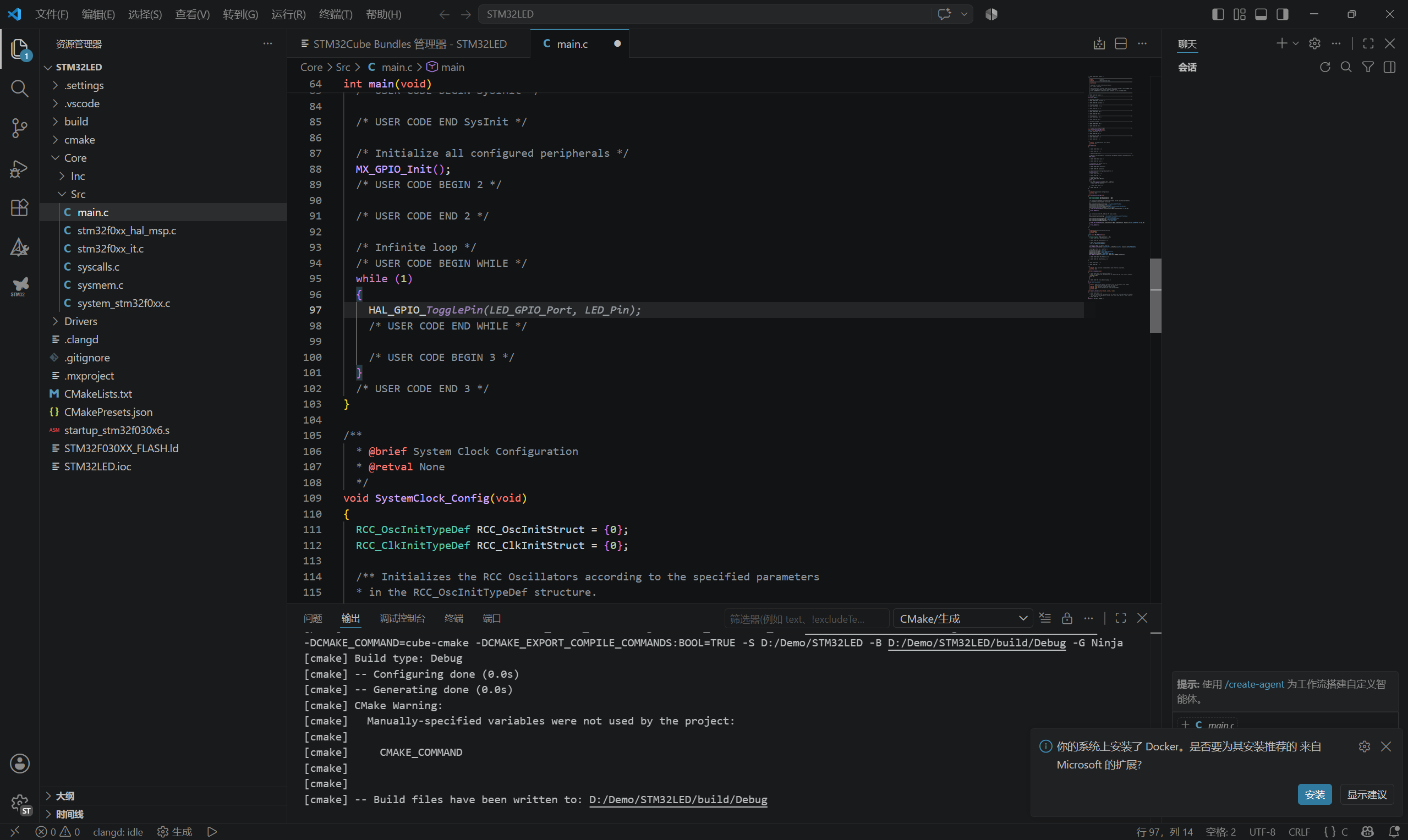The width and height of the screenshot is (1408, 840).
Task: Search chat sessions
Action: click(x=1346, y=67)
